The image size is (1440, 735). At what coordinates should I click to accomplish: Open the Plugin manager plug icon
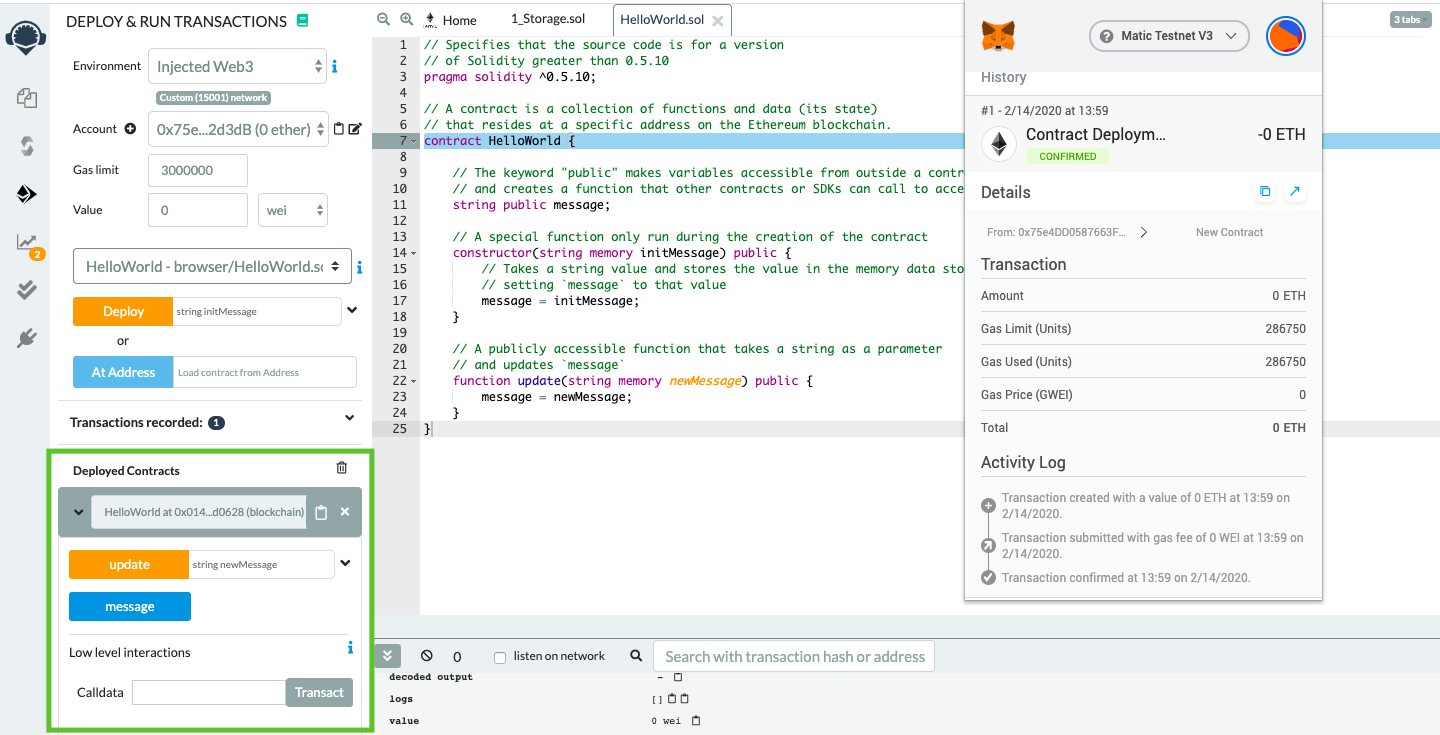tap(27, 338)
